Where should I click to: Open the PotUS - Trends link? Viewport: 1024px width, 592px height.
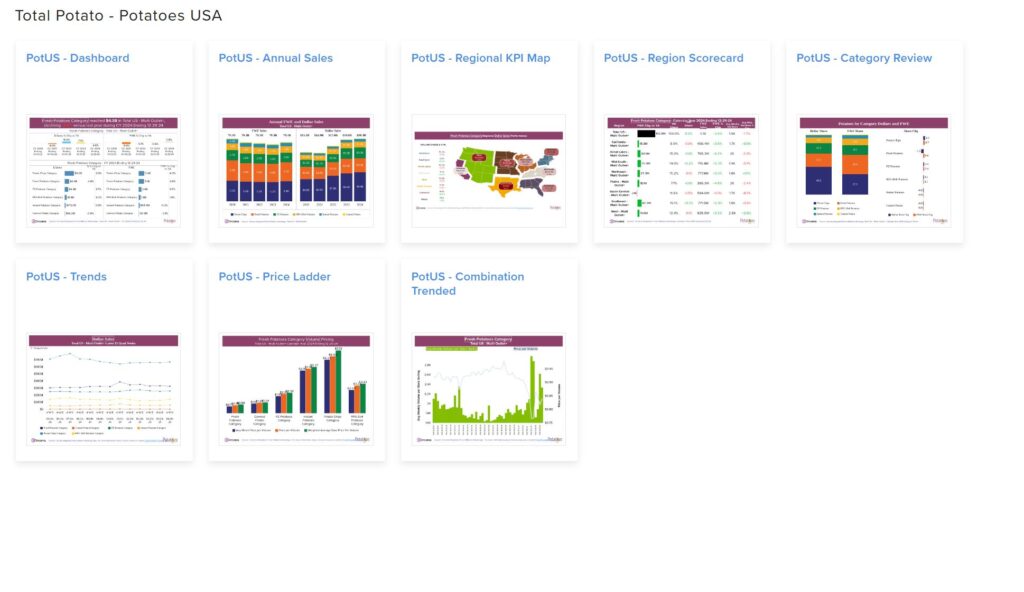(x=66, y=276)
